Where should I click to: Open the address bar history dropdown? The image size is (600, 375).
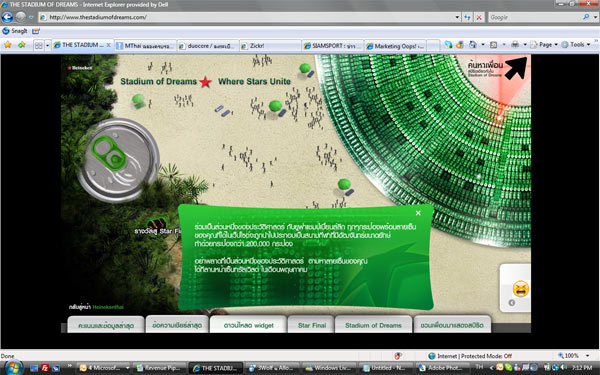point(457,17)
